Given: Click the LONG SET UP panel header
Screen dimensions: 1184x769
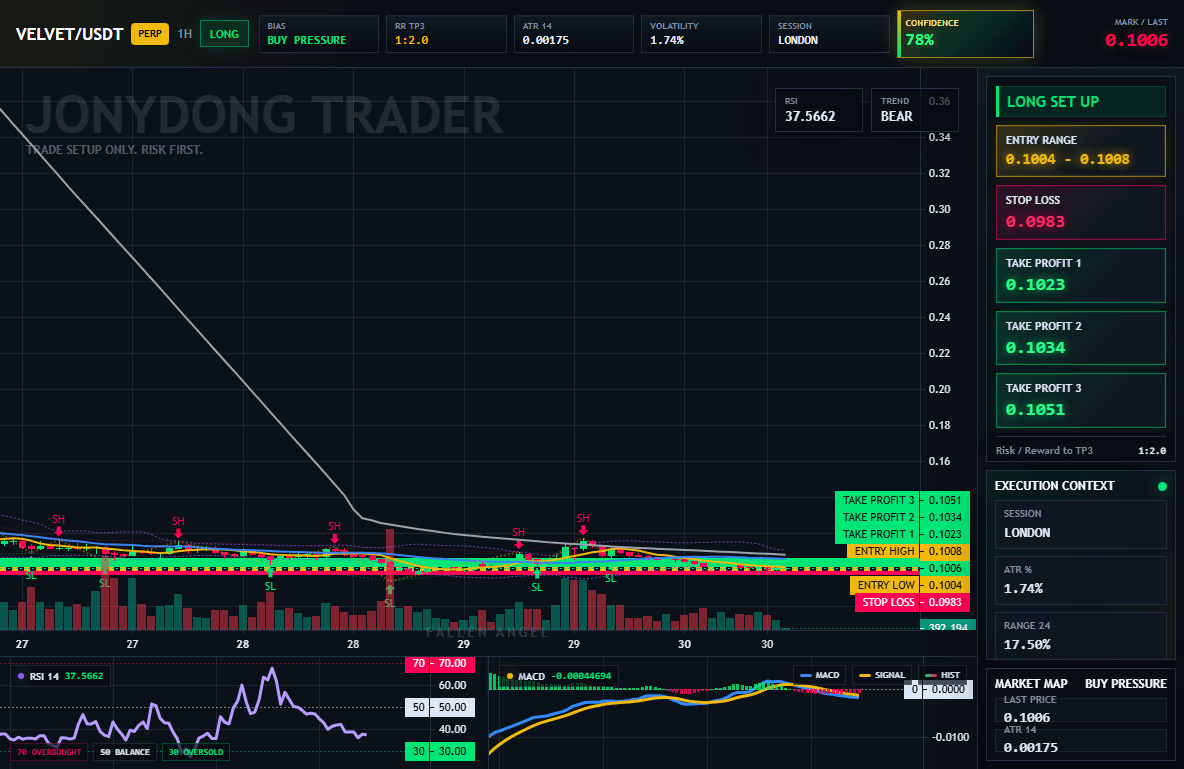Looking at the screenshot, I should [1081, 101].
